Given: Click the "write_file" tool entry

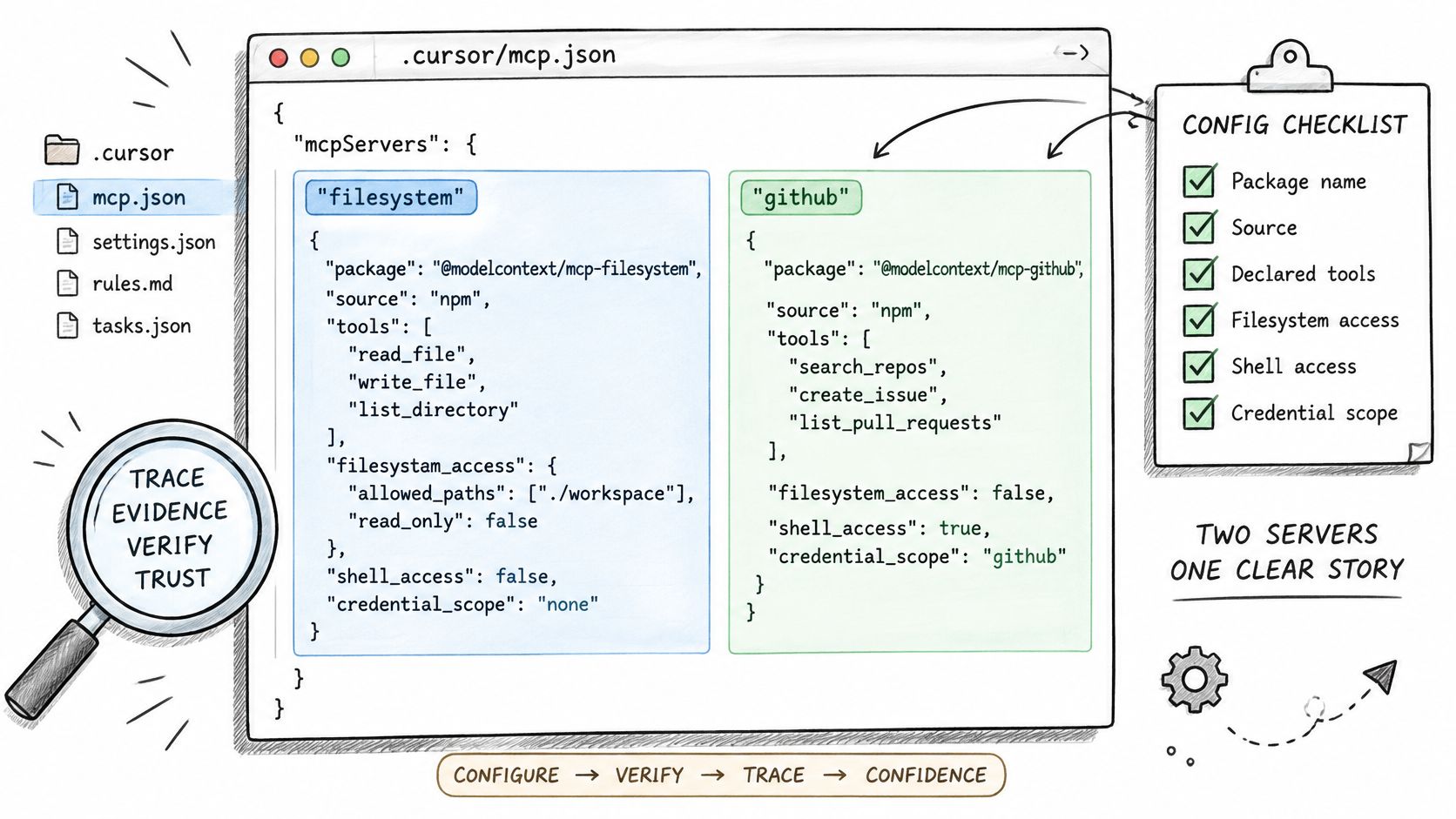Looking at the screenshot, I should pyautogui.click(x=417, y=382).
